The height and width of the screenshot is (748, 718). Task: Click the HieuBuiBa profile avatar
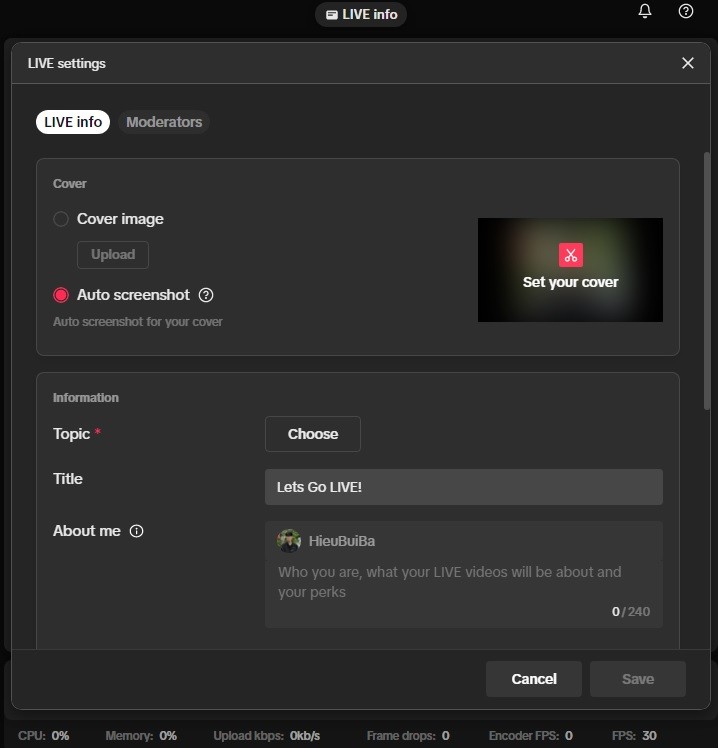coord(289,541)
